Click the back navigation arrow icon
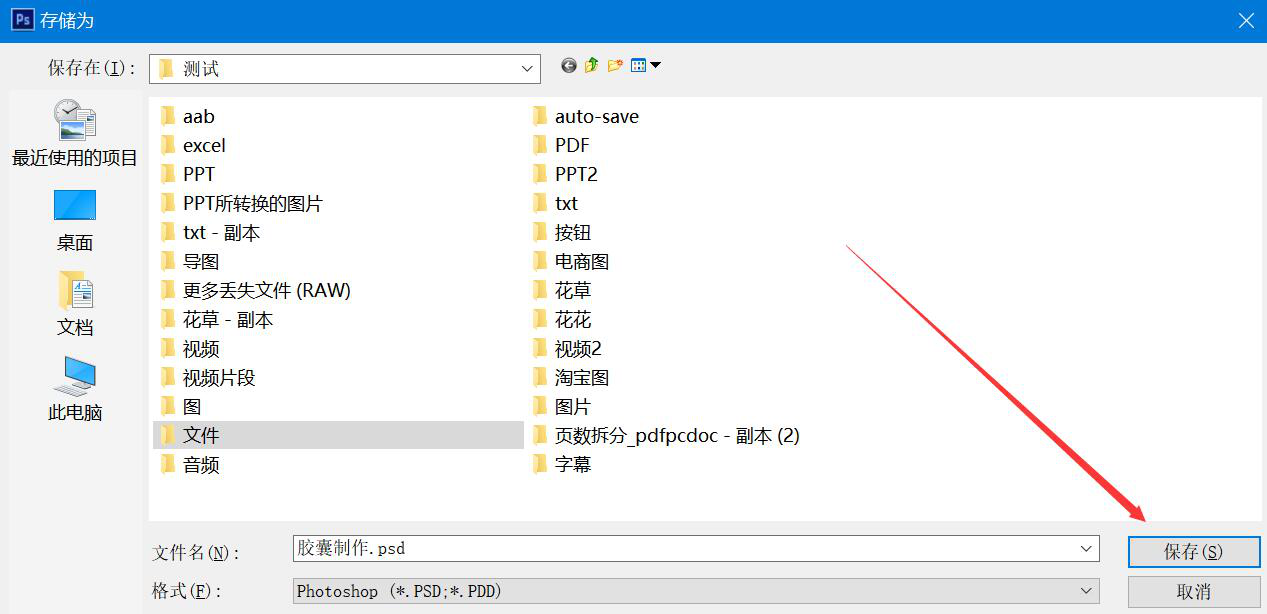This screenshot has height=614, width=1267. pyautogui.click(x=569, y=66)
